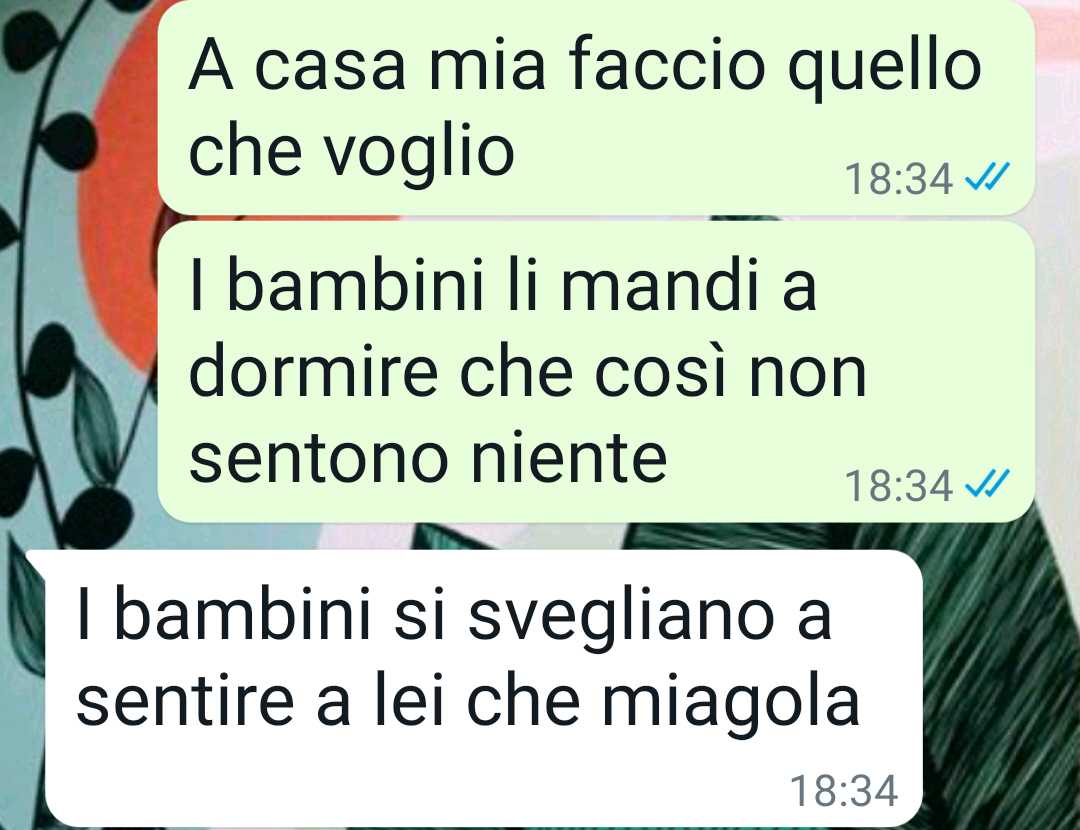1080x830 pixels.
Task: Select the "I bambini li mandi a" sent bubble
Action: (596, 372)
